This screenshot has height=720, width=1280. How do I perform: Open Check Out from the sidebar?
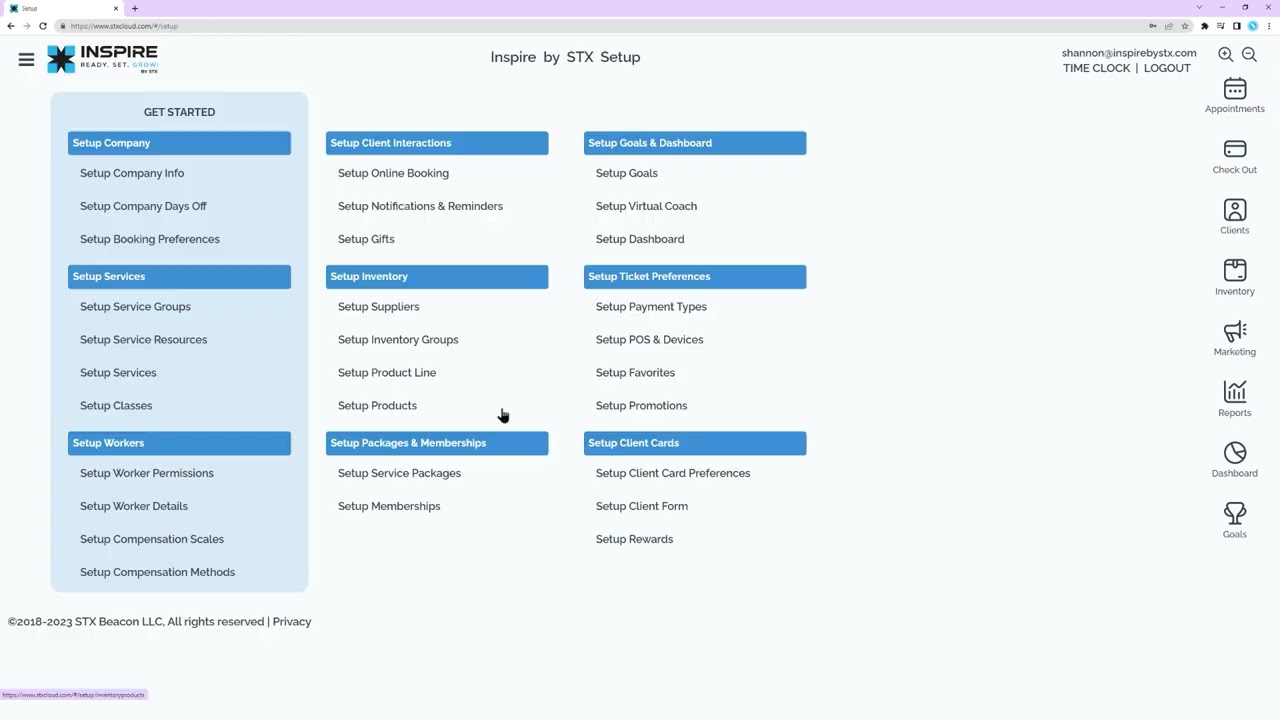1235,157
